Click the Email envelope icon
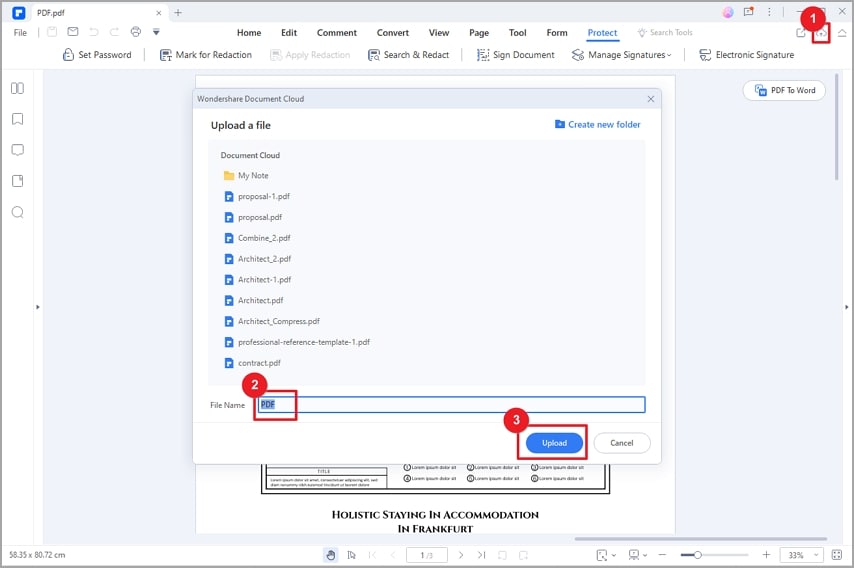Image resolution: width=854 pixels, height=568 pixels. click(73, 32)
